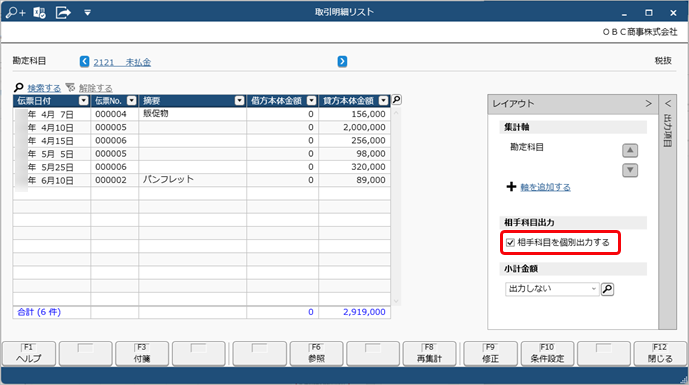Click the 検索する link
The width and height of the screenshot is (689, 385).
(x=44, y=88)
